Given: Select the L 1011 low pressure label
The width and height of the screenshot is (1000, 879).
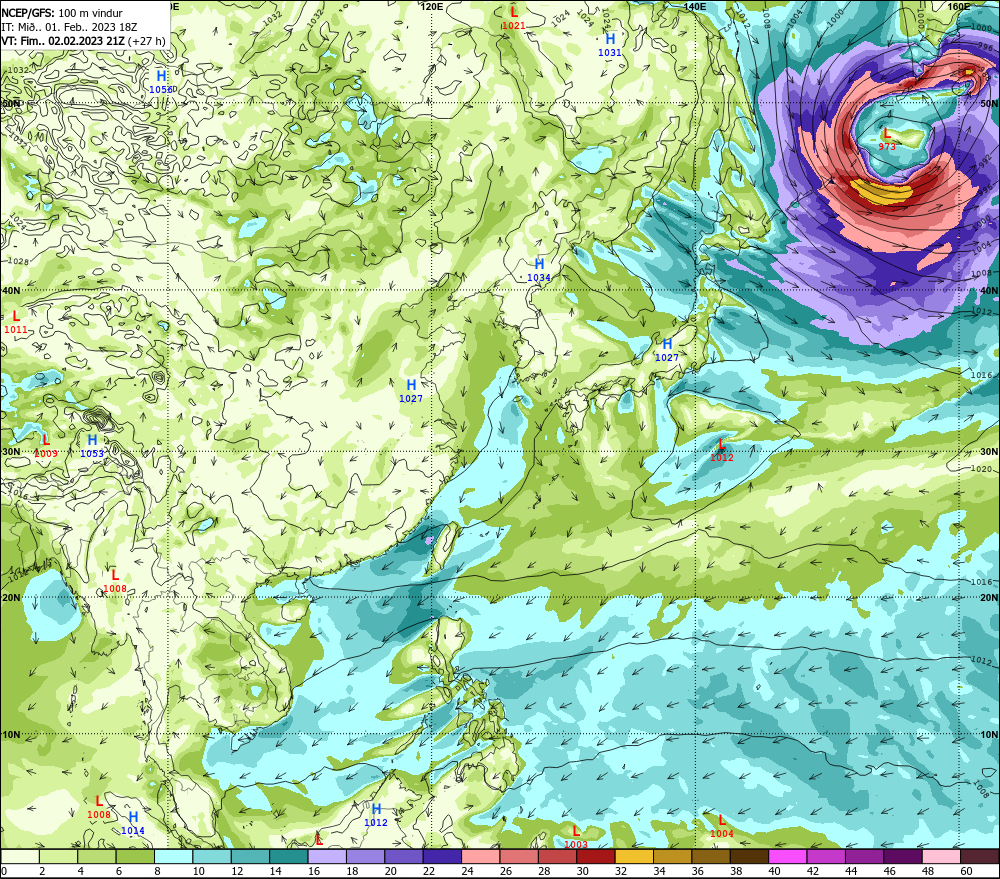Looking at the screenshot, I should point(16,322).
